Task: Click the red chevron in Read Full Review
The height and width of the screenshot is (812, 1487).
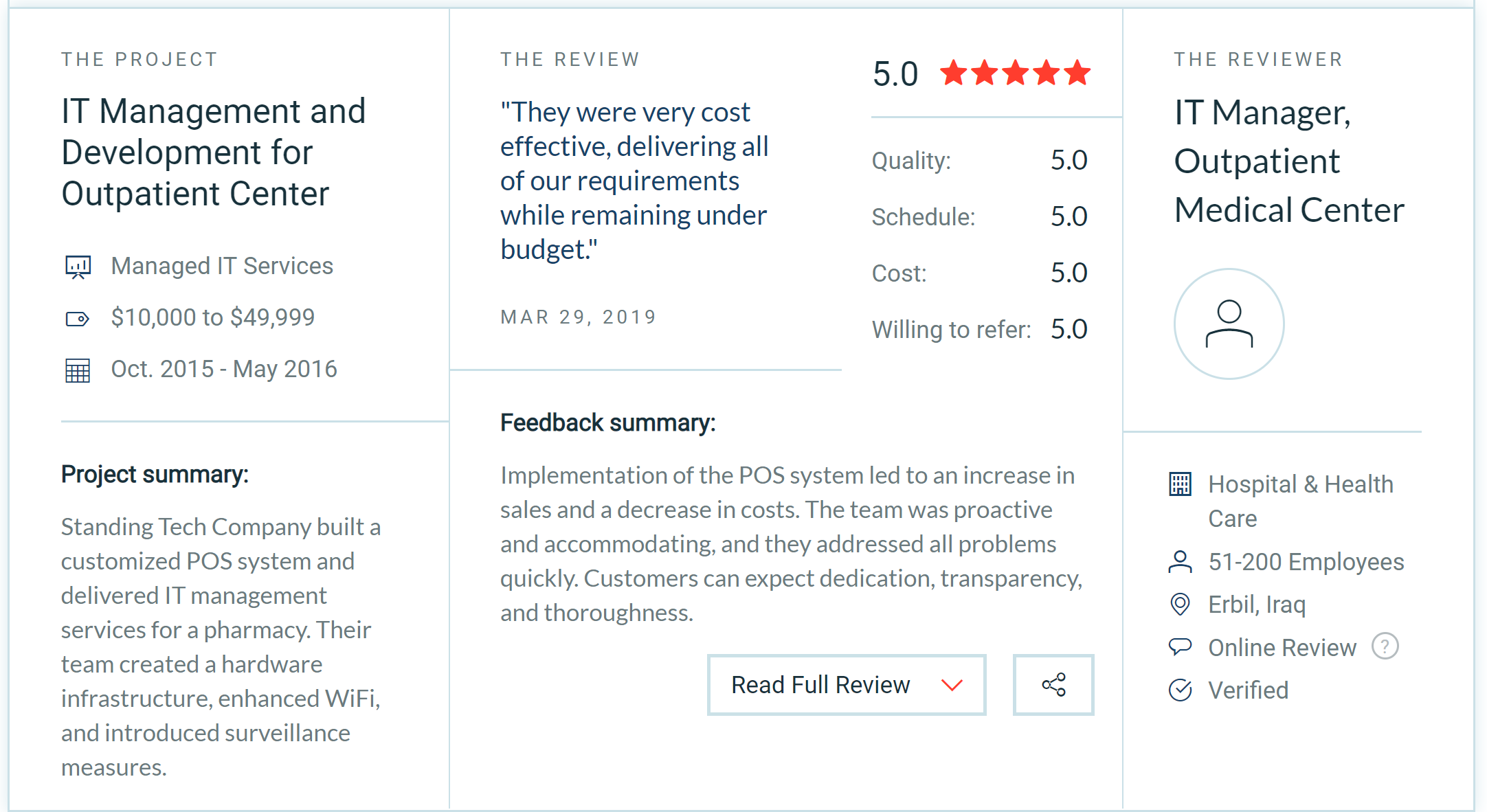Action: click(x=952, y=685)
